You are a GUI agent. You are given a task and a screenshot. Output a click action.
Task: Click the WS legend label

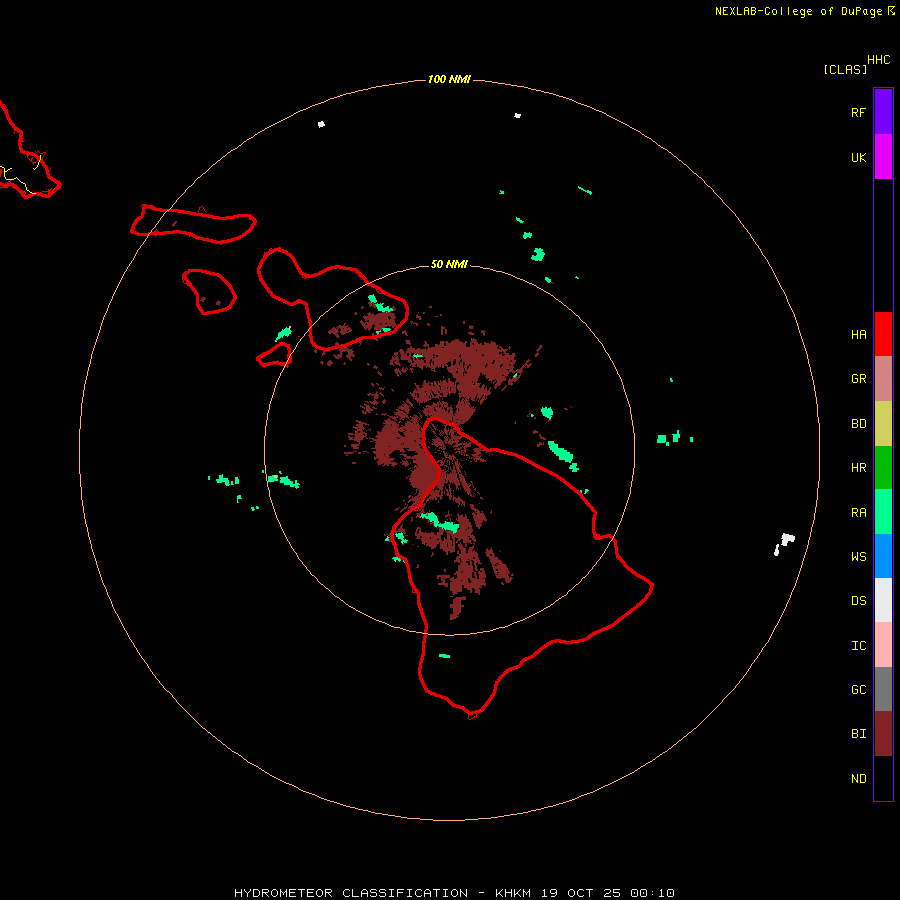coord(858,556)
